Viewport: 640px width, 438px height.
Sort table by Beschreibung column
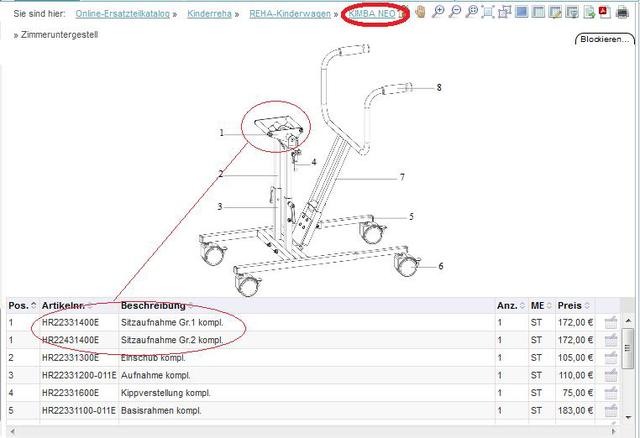pos(157,305)
